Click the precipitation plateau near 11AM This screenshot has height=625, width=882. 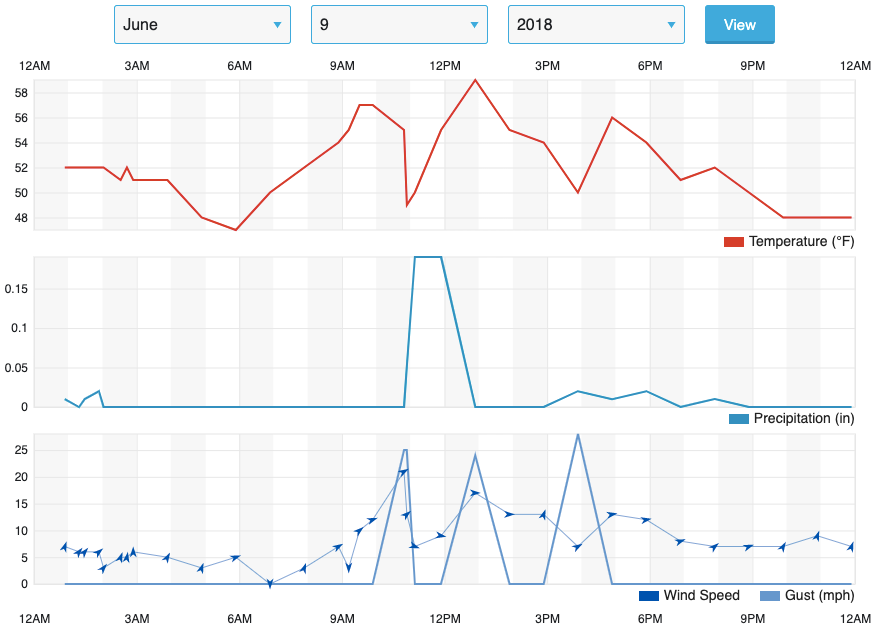click(428, 257)
